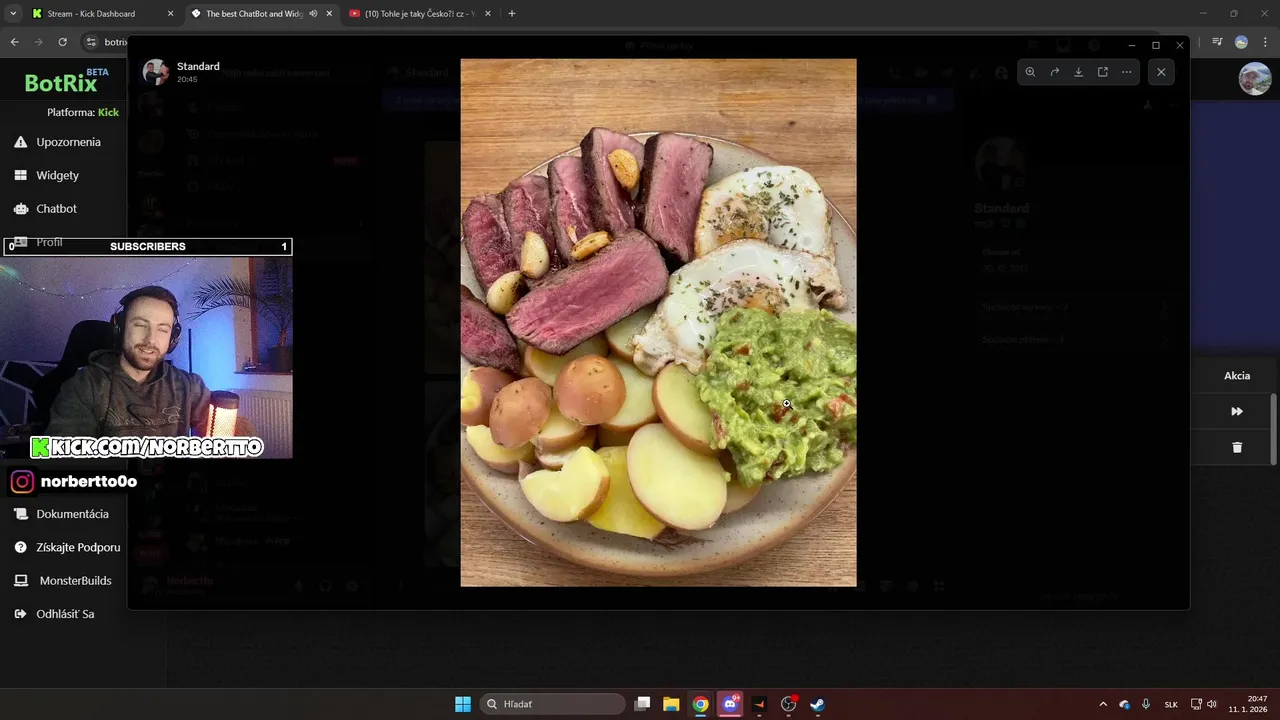The image size is (1280, 720).
Task: Mute audio on the BotRix tab
Action: click(313, 14)
